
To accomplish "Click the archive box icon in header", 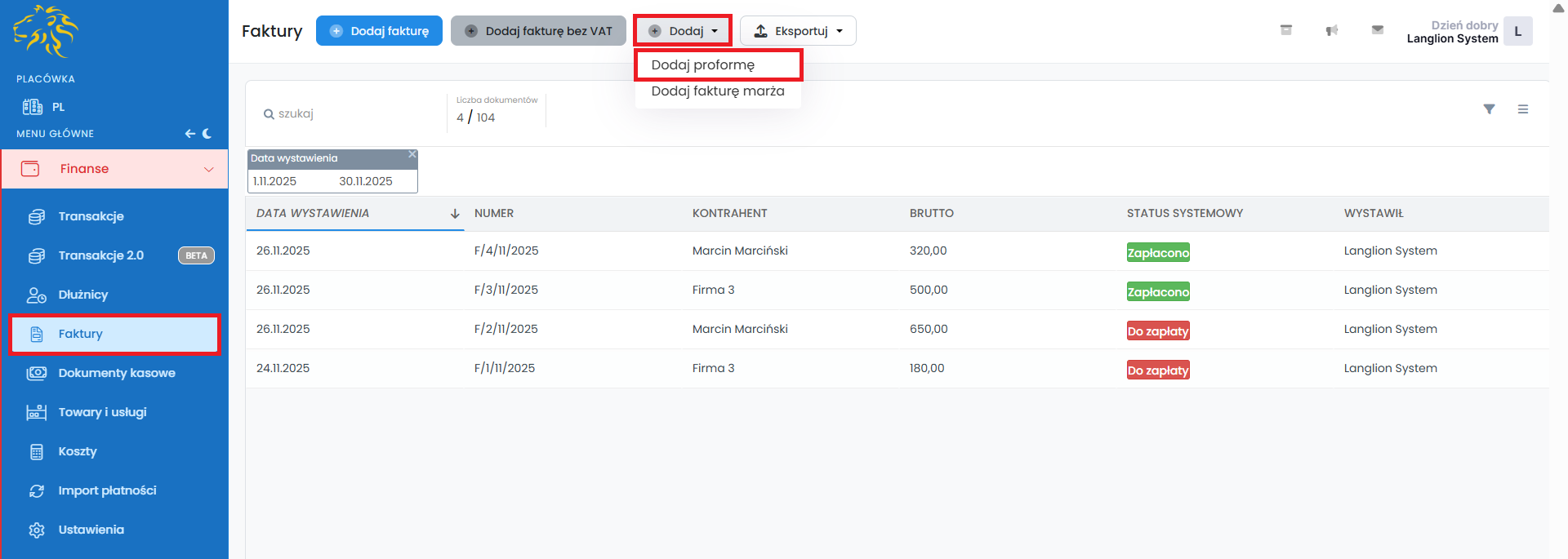I will [x=1285, y=30].
